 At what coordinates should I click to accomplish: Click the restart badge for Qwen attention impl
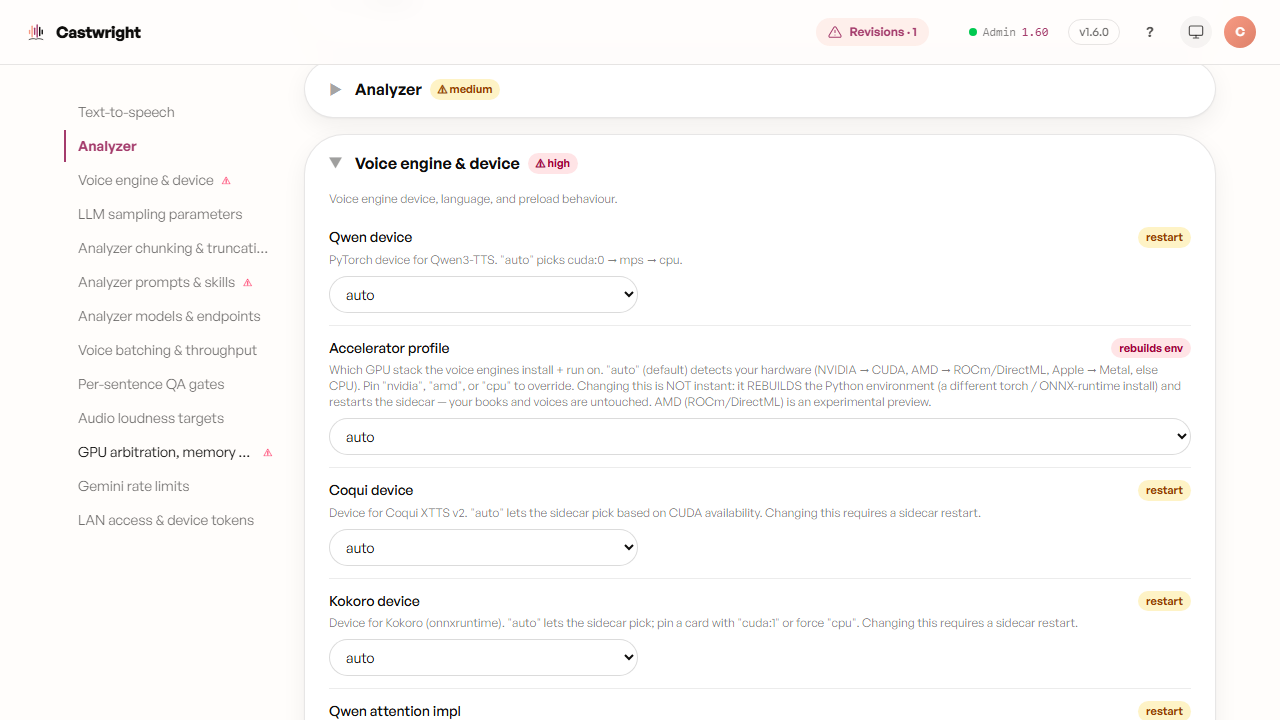click(x=1164, y=711)
